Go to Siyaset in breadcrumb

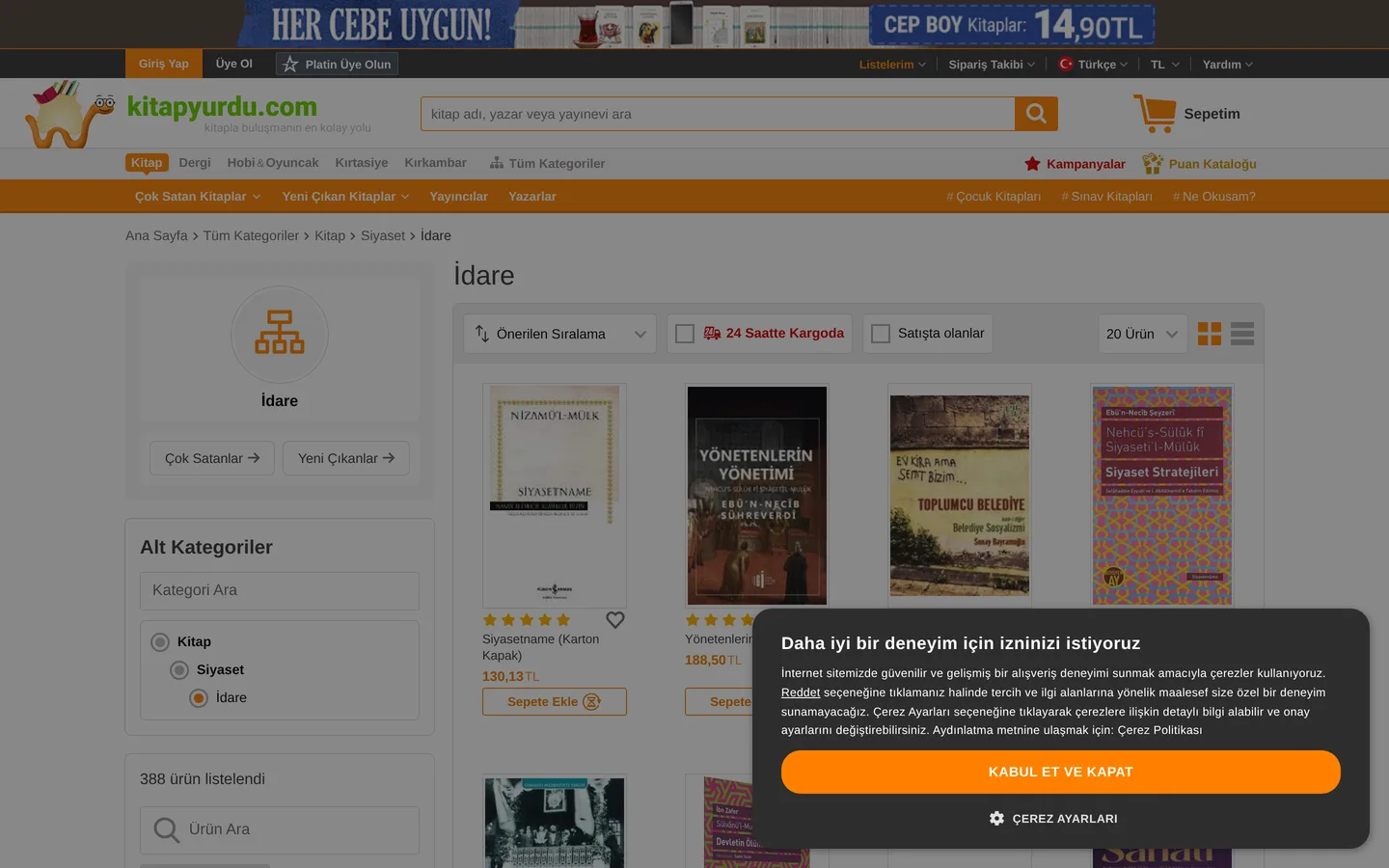pyautogui.click(x=383, y=236)
